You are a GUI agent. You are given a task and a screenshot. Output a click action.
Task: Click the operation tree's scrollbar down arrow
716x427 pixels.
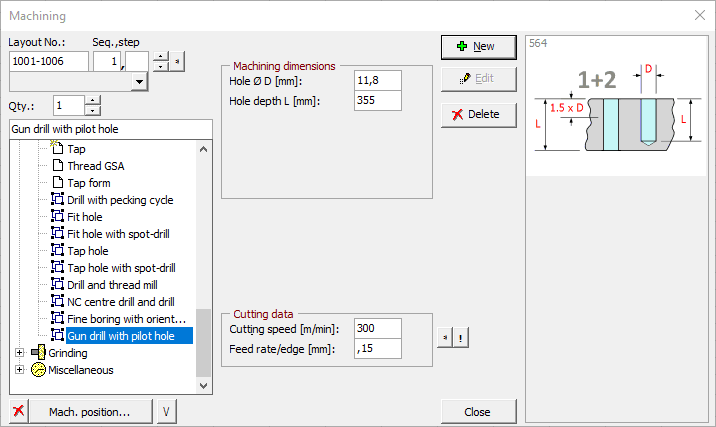click(x=204, y=384)
